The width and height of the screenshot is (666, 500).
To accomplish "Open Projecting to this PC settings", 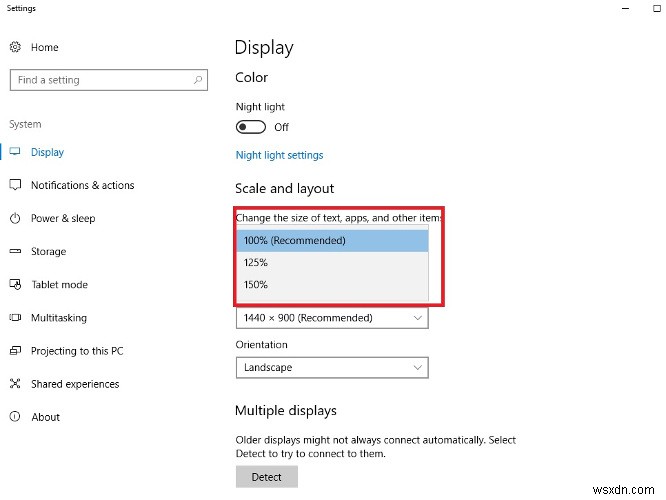I will click(x=77, y=351).
